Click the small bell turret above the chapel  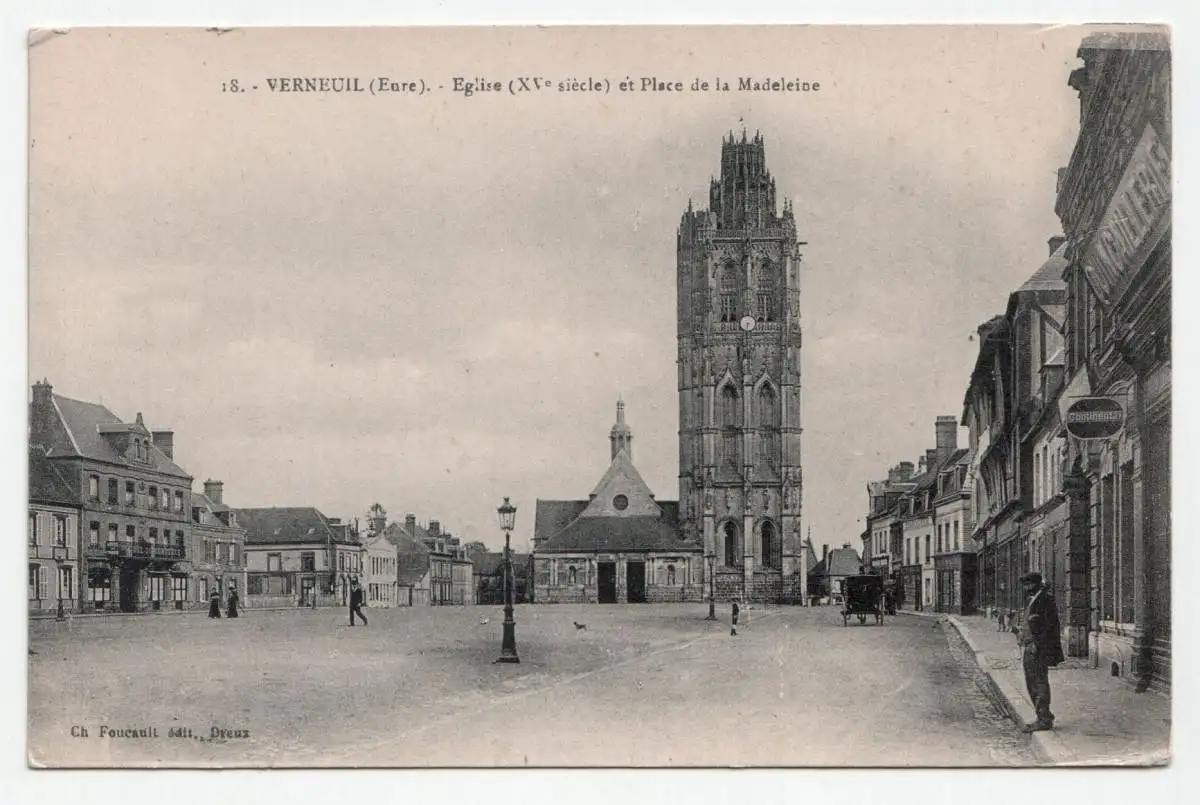[620, 432]
